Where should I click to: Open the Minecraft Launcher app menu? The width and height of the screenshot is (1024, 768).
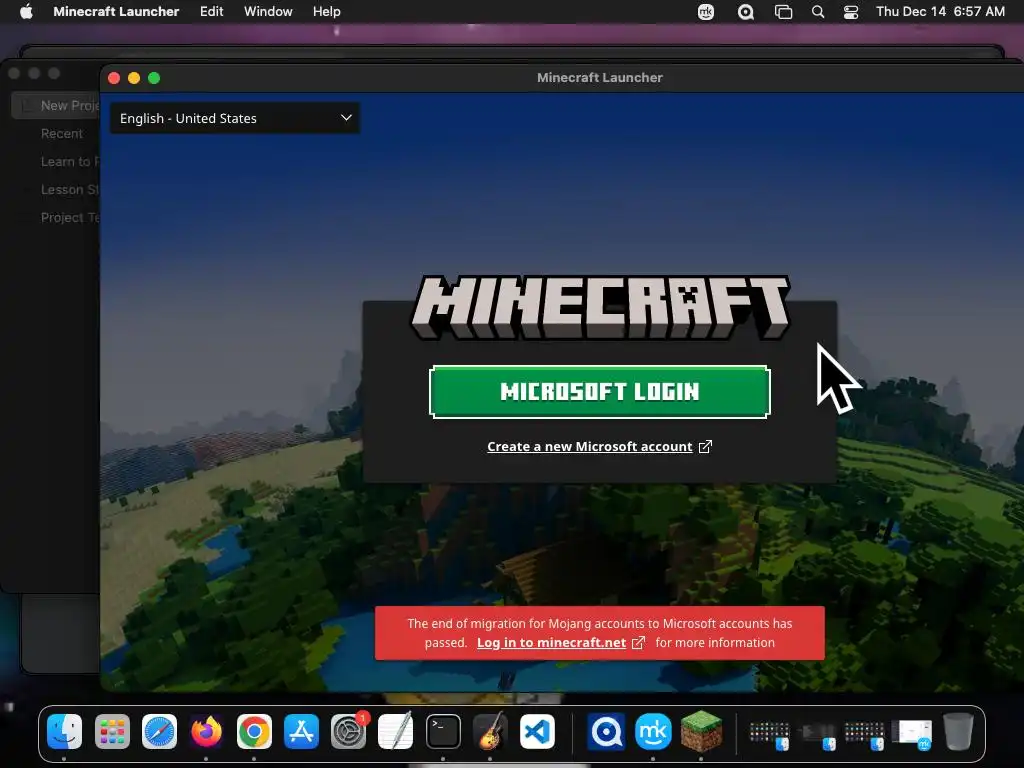[x=116, y=12]
